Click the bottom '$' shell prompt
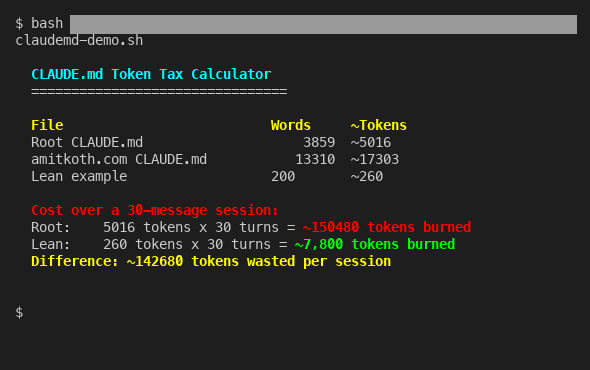590x370 pixels. 19,312
